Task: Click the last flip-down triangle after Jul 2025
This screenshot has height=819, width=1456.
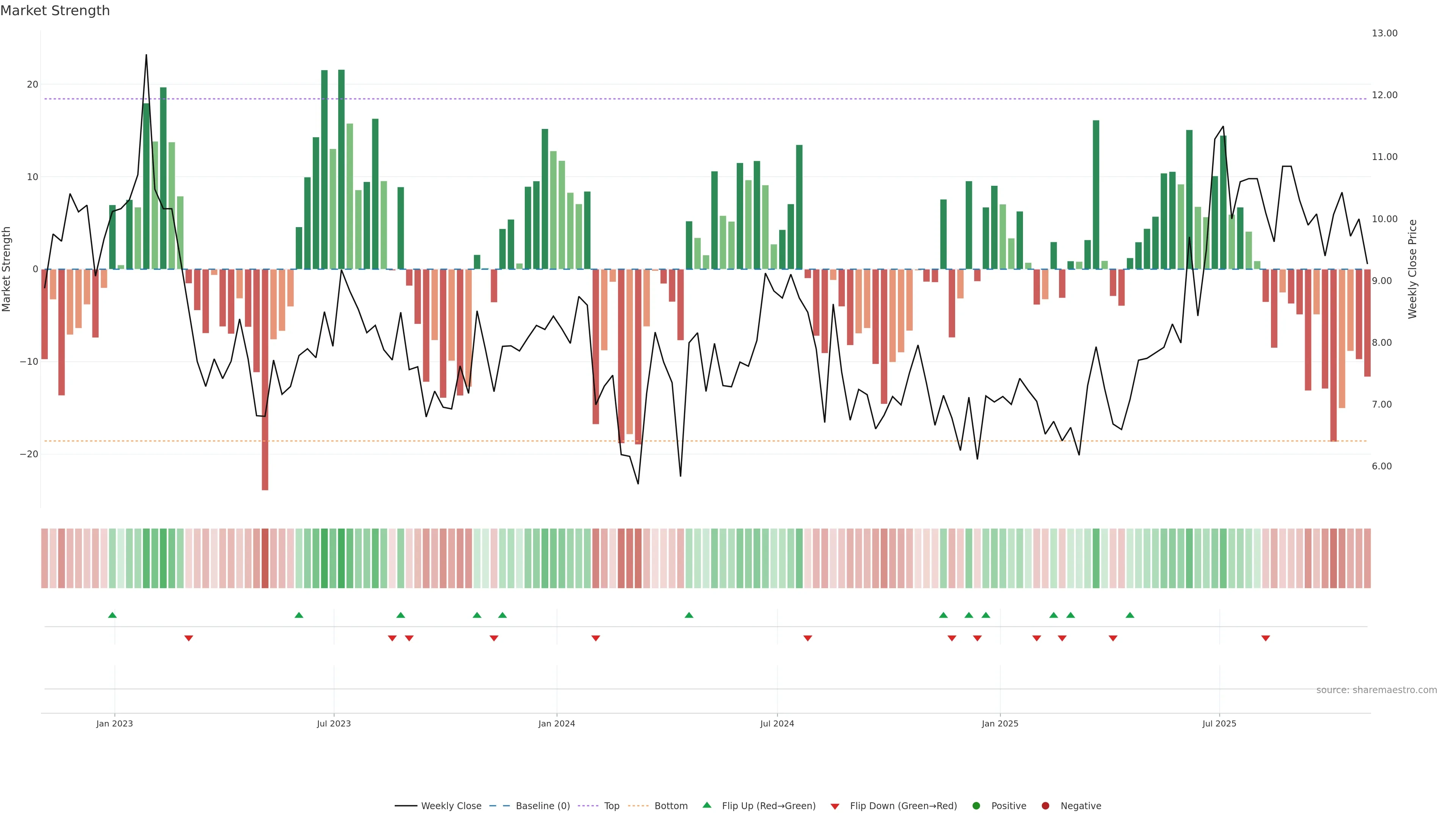Action: pyautogui.click(x=1266, y=638)
